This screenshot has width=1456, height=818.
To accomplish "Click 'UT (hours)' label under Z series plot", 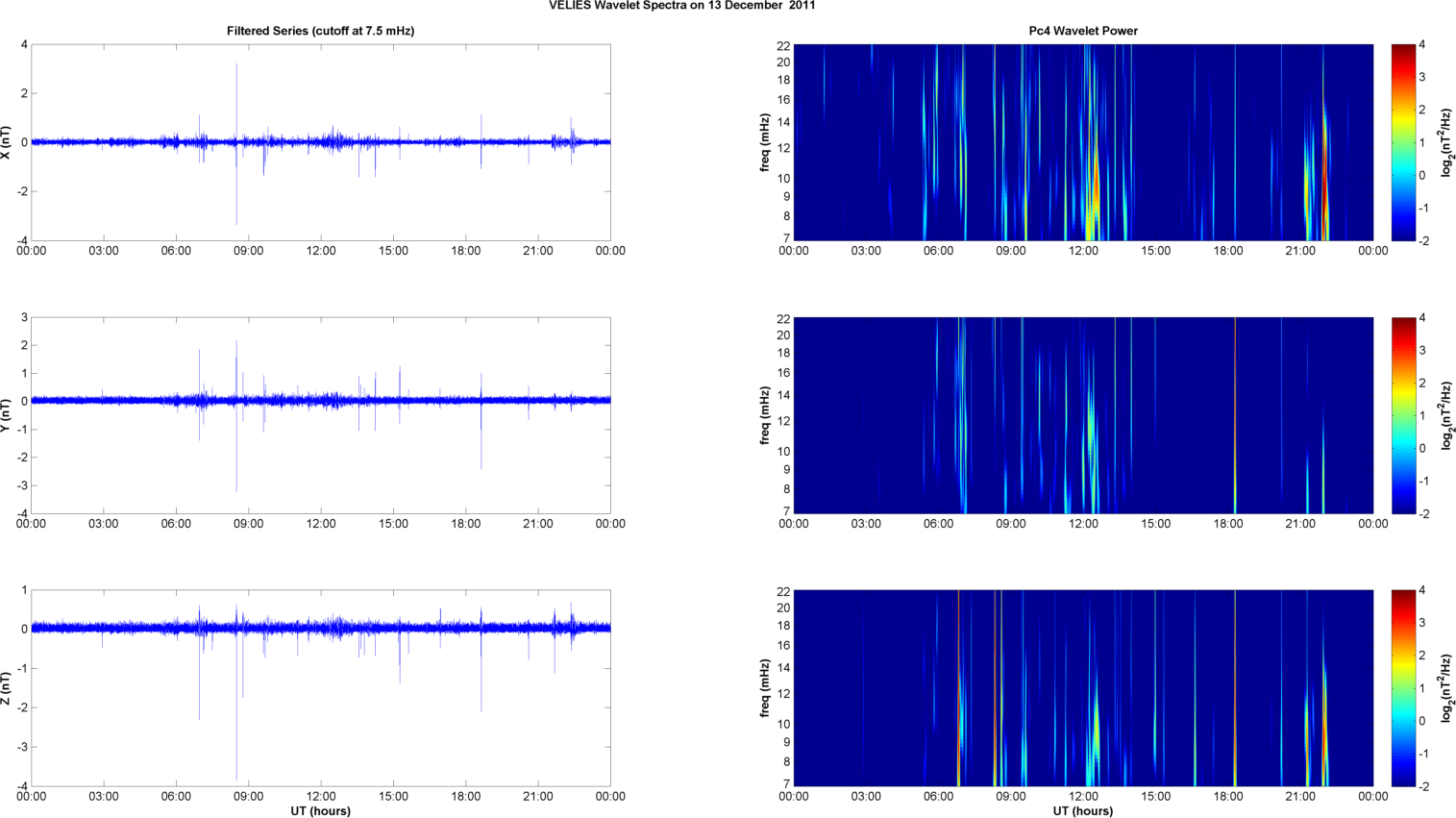I will tap(320, 811).
